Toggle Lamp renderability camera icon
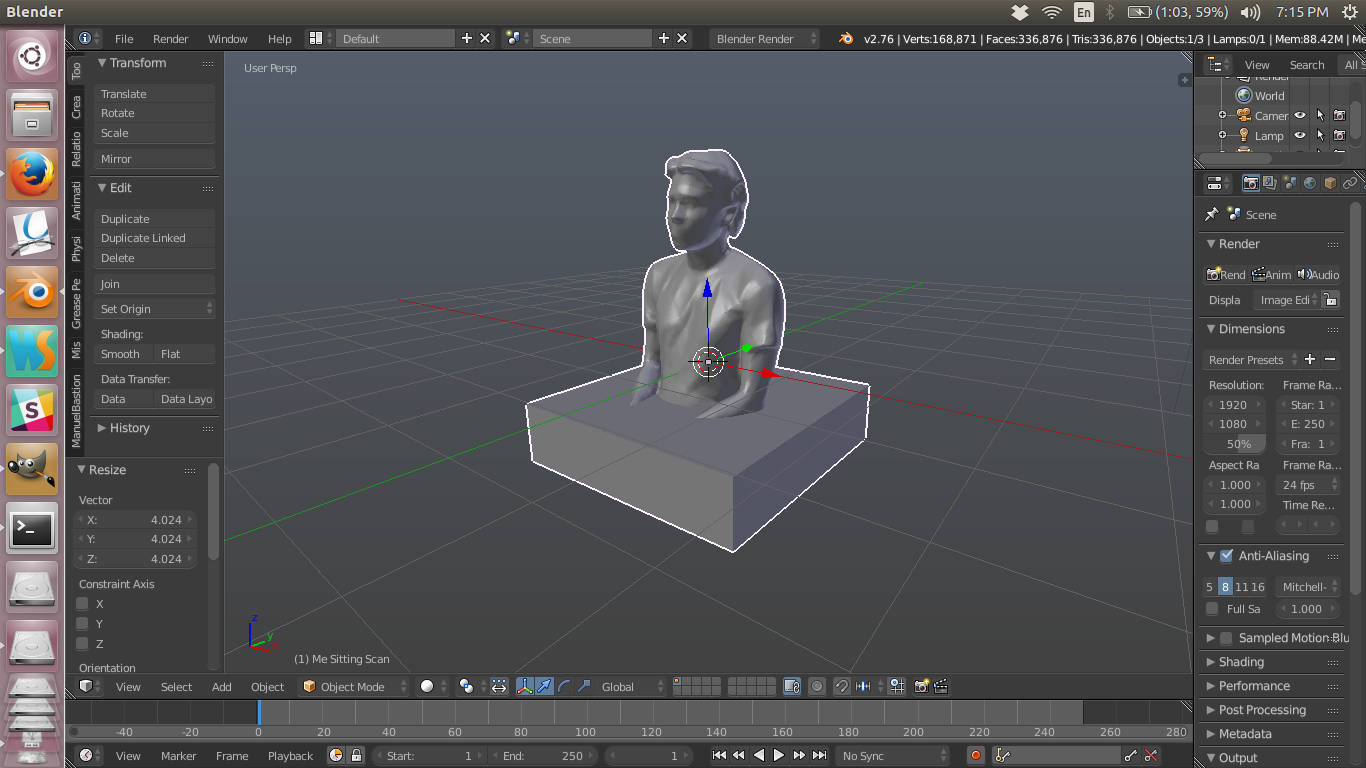 coord(1339,135)
